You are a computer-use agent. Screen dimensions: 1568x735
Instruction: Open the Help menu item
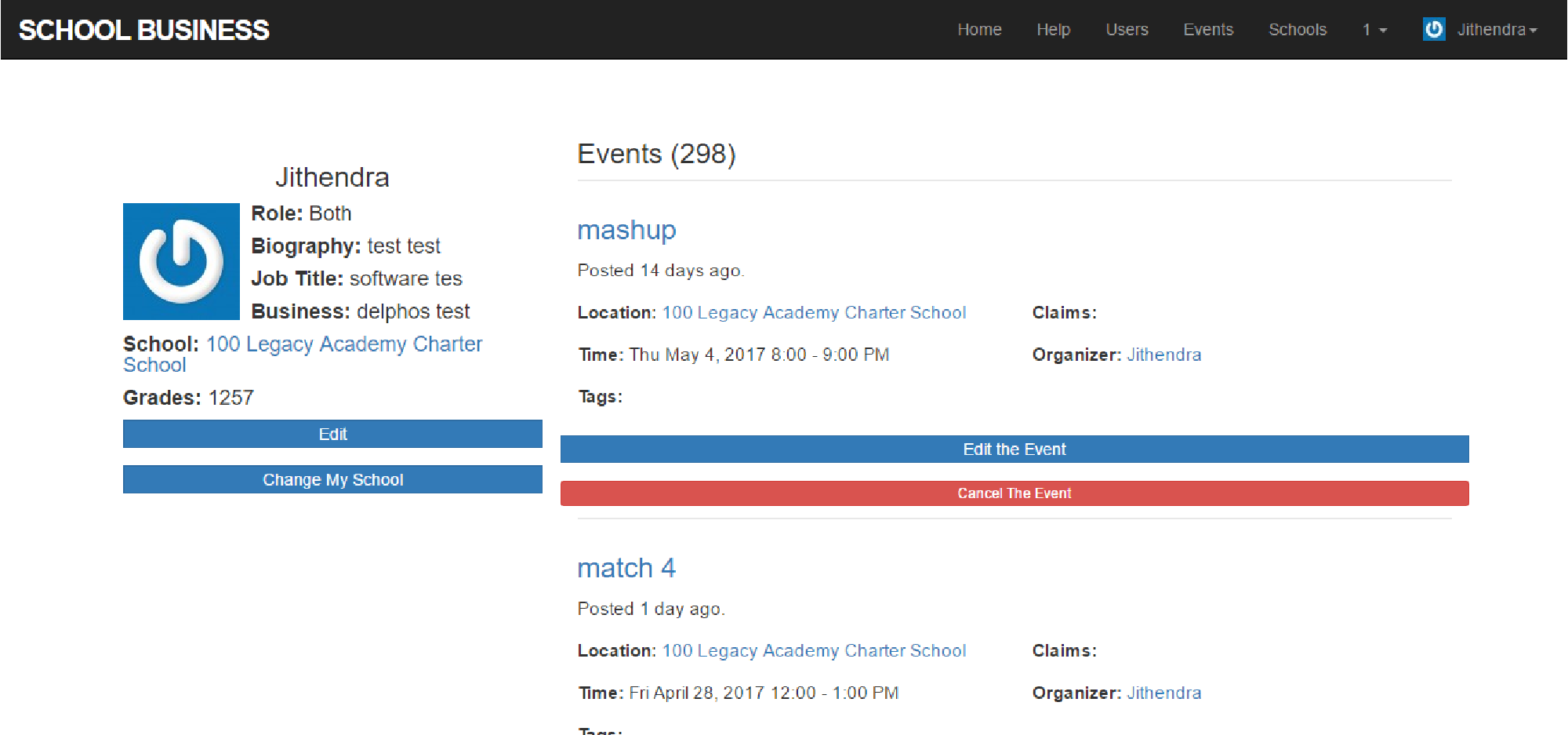pos(1053,30)
